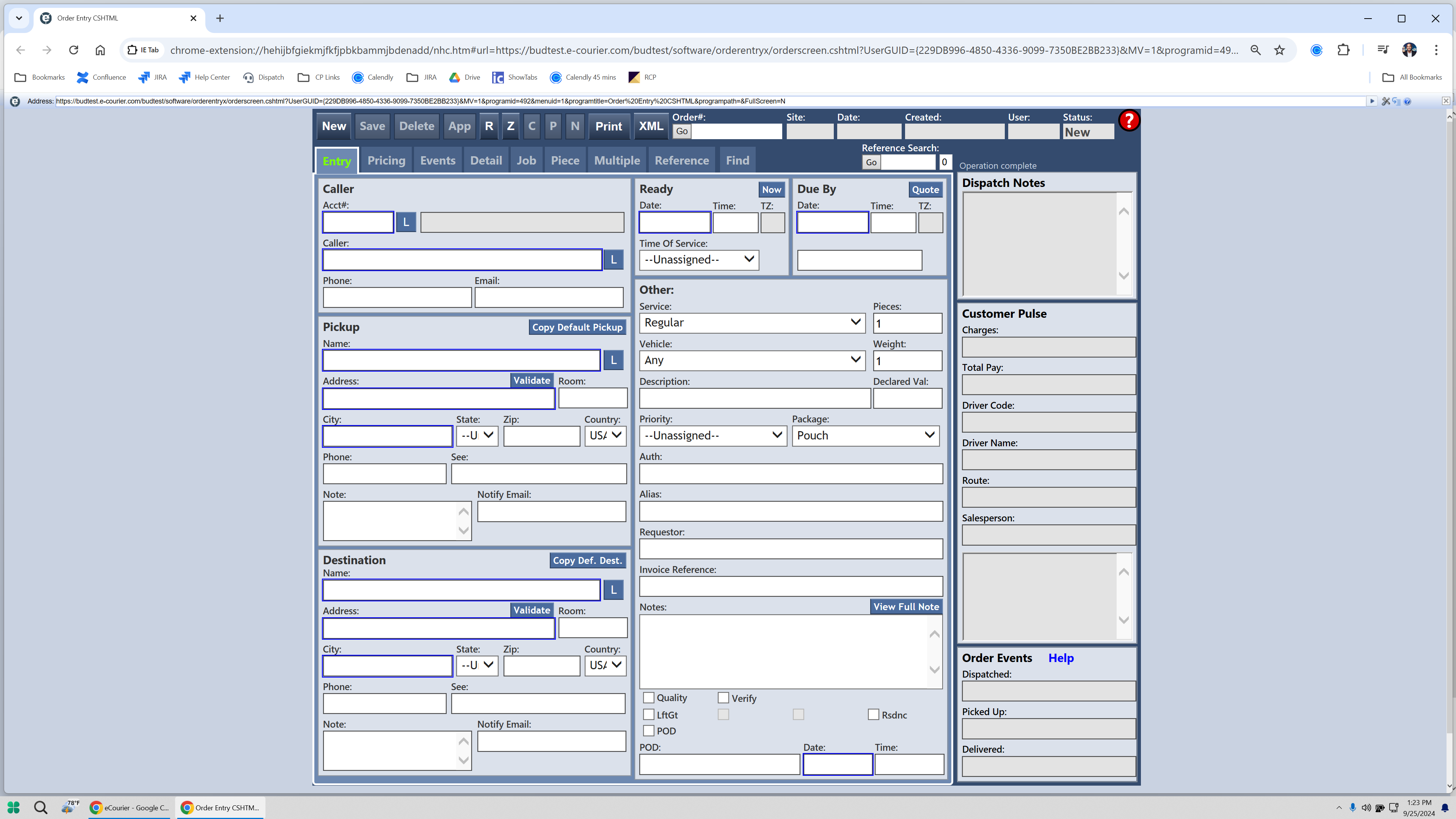Open the notification bell in system tray
Screen dimensions: 1456x819
1445,808
